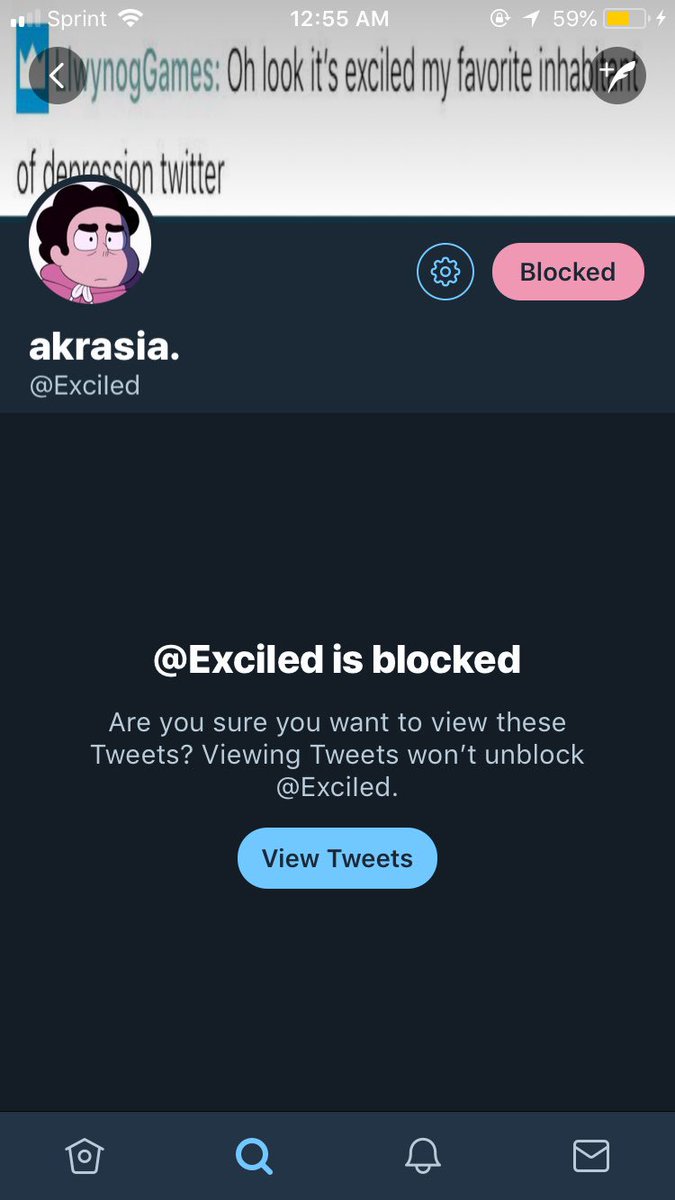
Task: Tap the 12:55 AM clock
Action: coord(337,18)
